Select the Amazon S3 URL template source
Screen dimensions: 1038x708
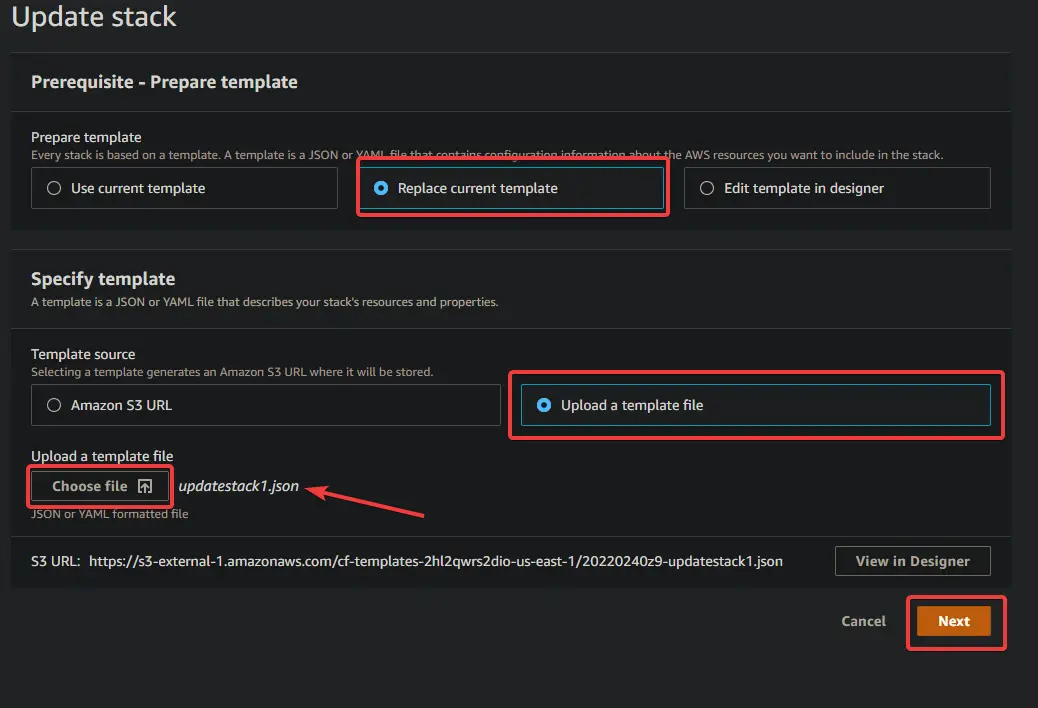click(53, 405)
